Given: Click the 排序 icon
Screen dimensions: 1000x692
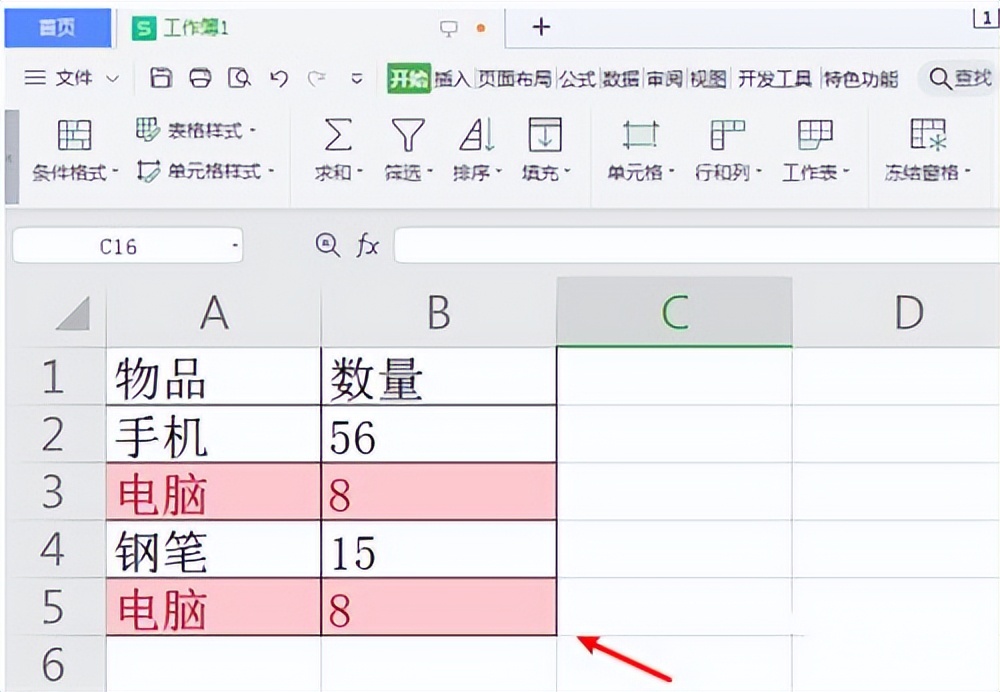Looking at the screenshot, I should coord(477,135).
